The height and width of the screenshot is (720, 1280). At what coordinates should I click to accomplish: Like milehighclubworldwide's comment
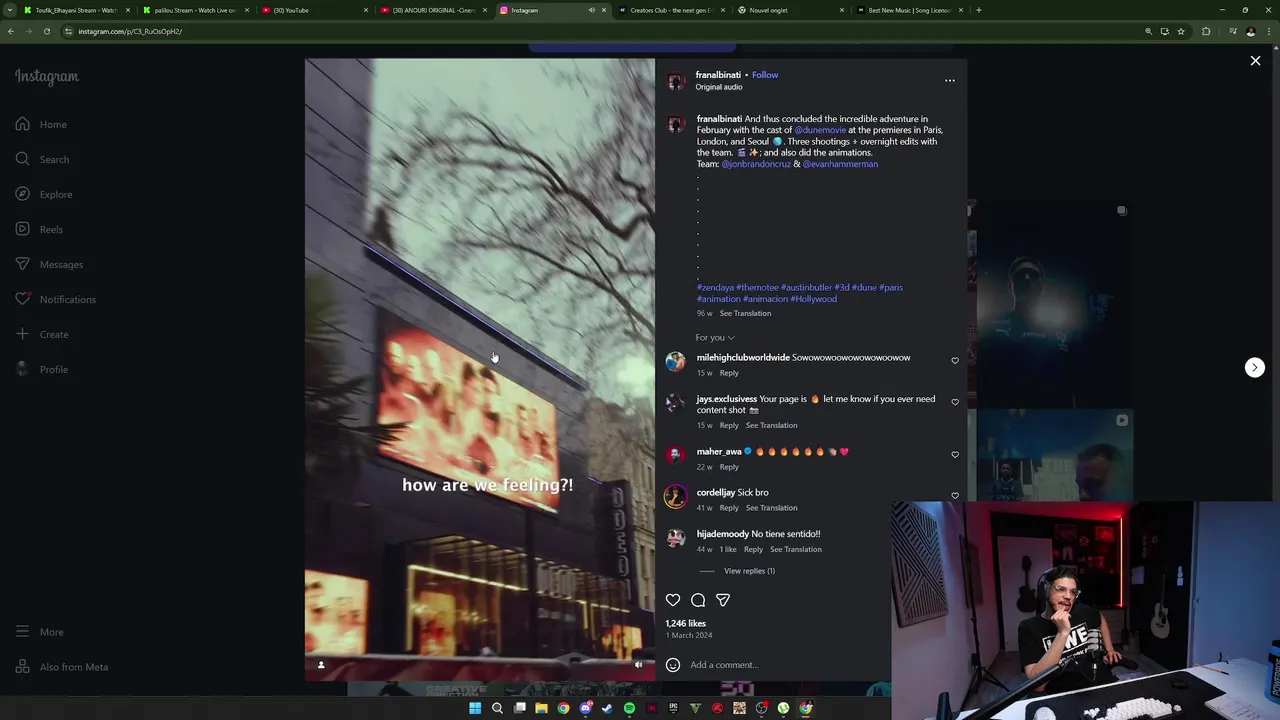955,360
